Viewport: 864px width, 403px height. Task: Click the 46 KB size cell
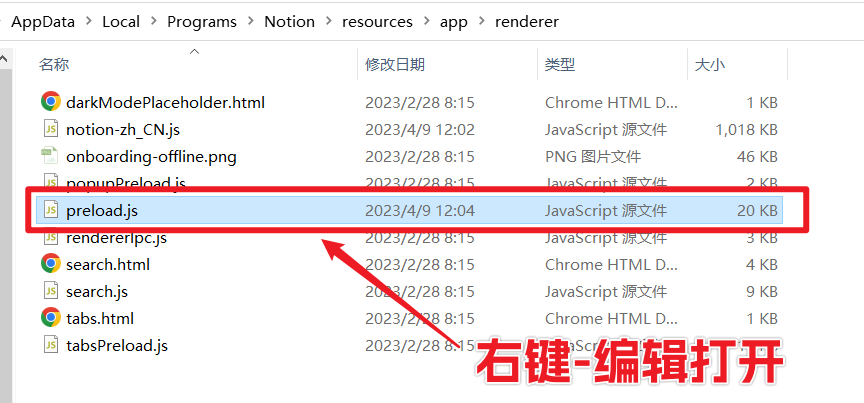(757, 157)
